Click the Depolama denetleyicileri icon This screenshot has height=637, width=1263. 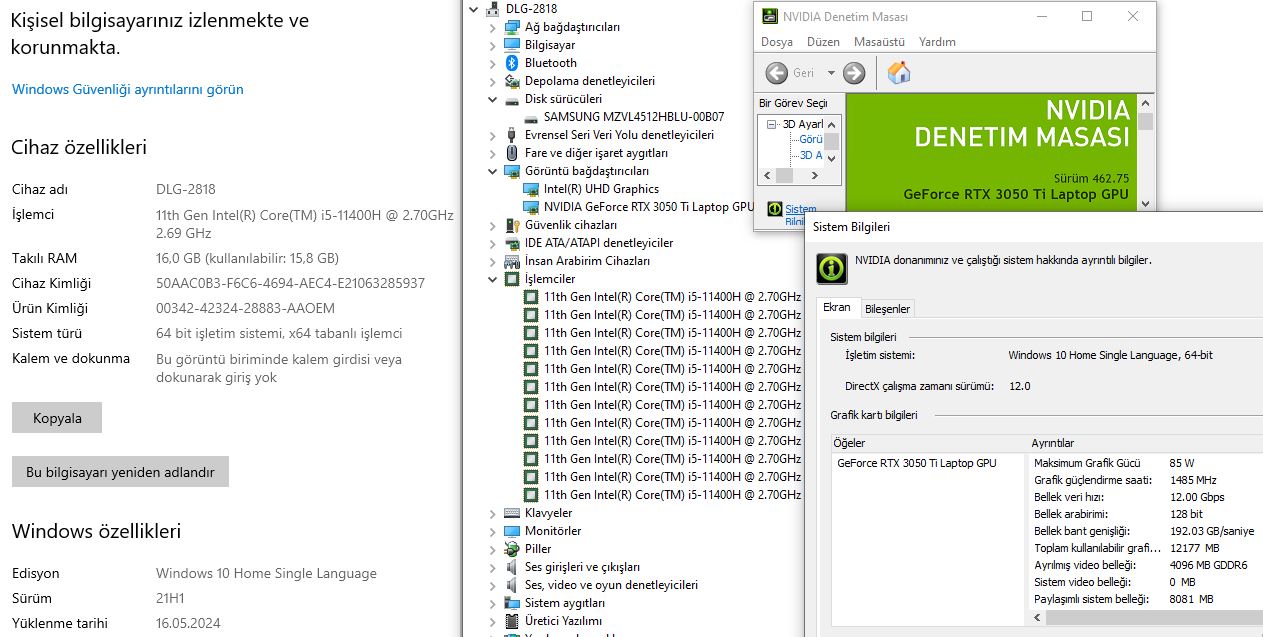(x=511, y=81)
